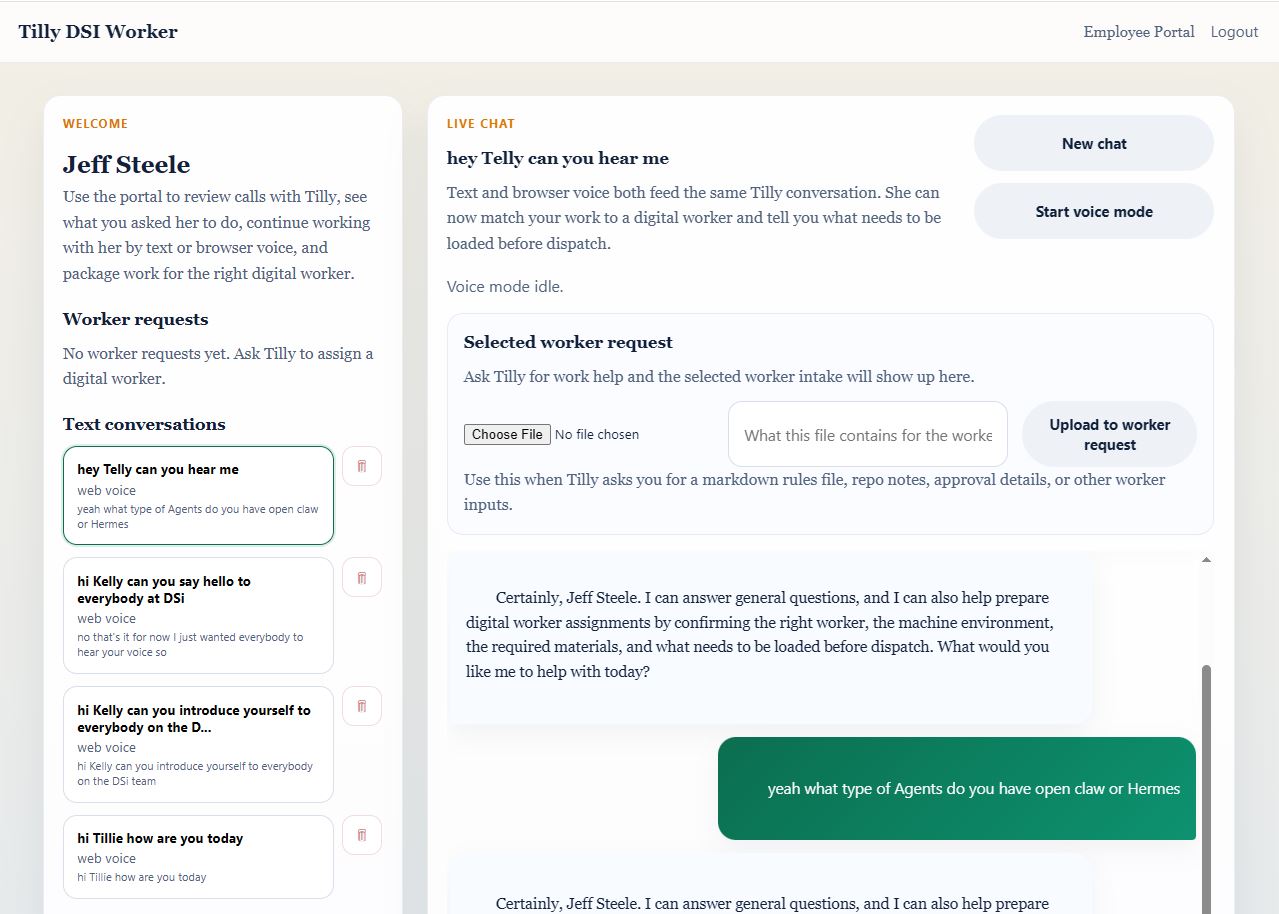Screen dimensions: 1279x914
Task: Click the 'Worker requests' heading
Action: [136, 319]
